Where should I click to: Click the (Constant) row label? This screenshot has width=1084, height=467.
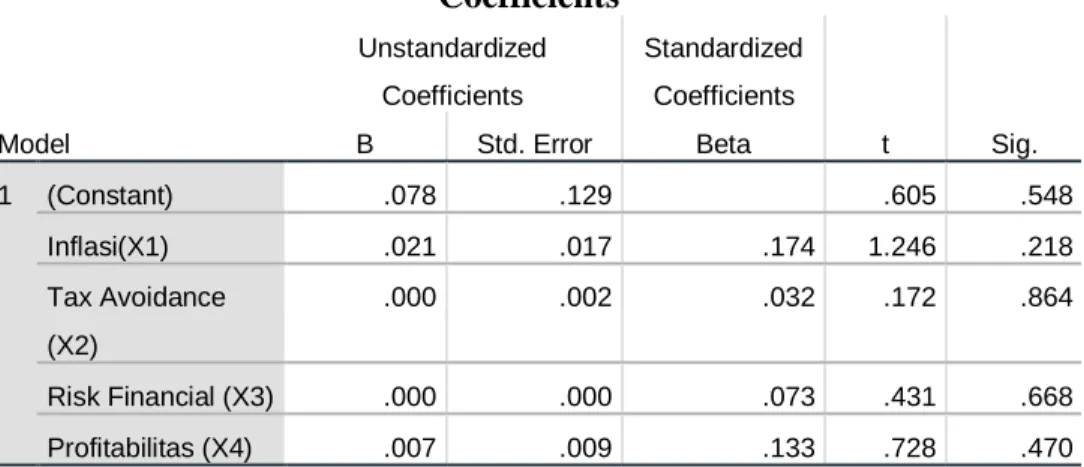[x=109, y=197]
